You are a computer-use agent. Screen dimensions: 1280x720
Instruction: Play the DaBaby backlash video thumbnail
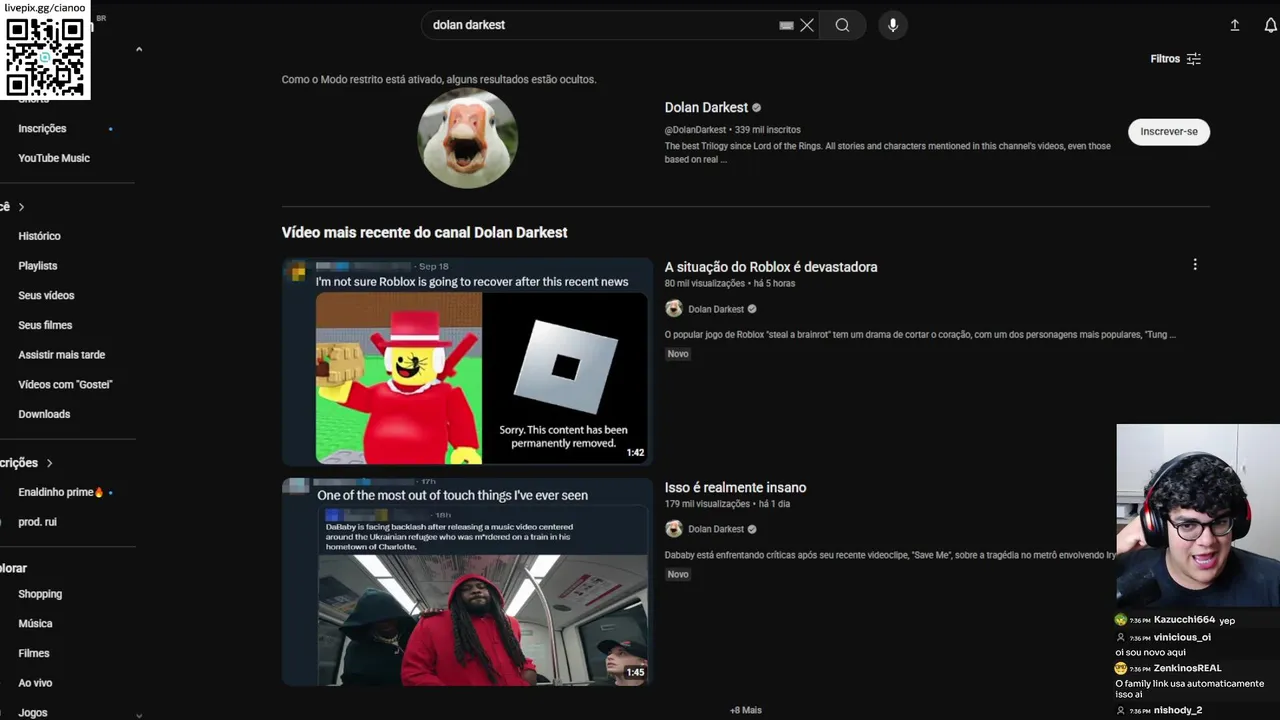click(x=467, y=582)
